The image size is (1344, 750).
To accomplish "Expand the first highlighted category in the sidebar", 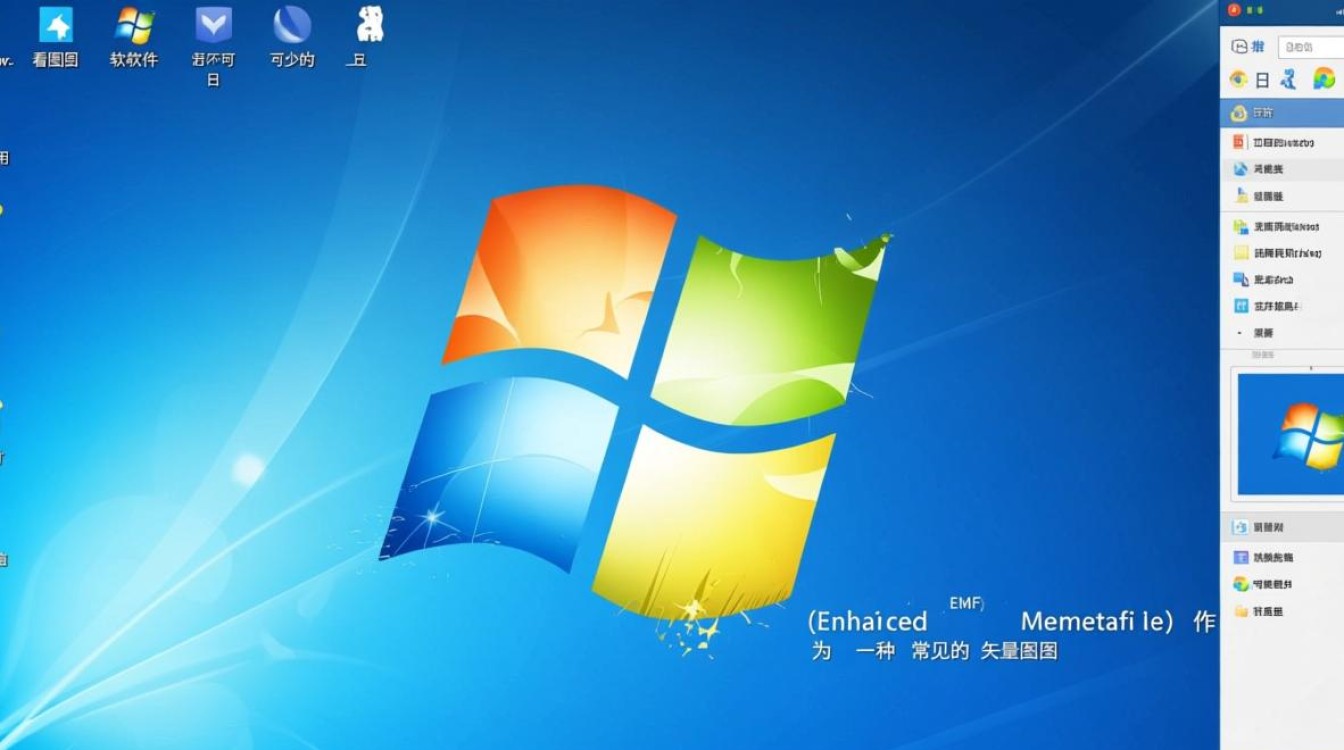I will 1270,112.
